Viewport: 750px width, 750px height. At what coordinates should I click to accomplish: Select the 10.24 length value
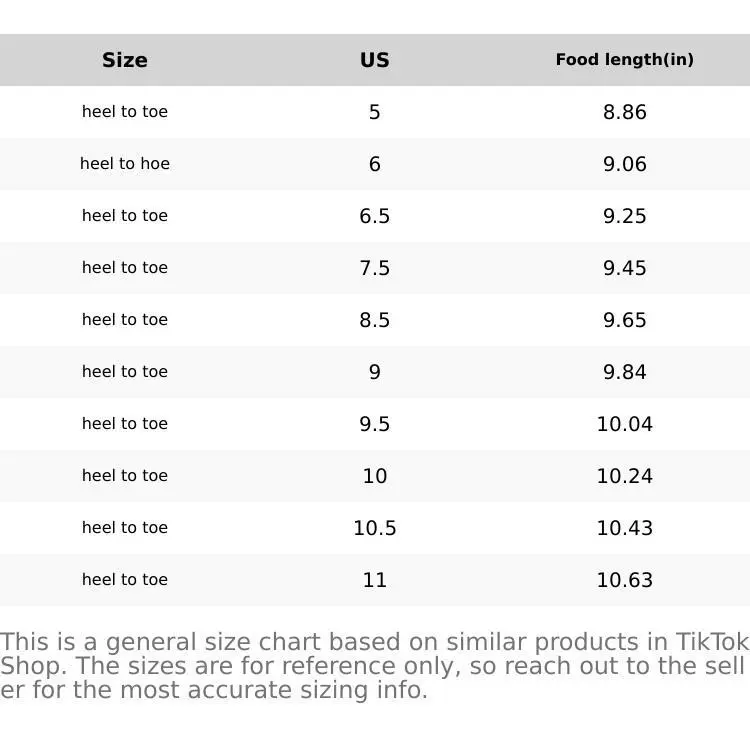pos(624,476)
